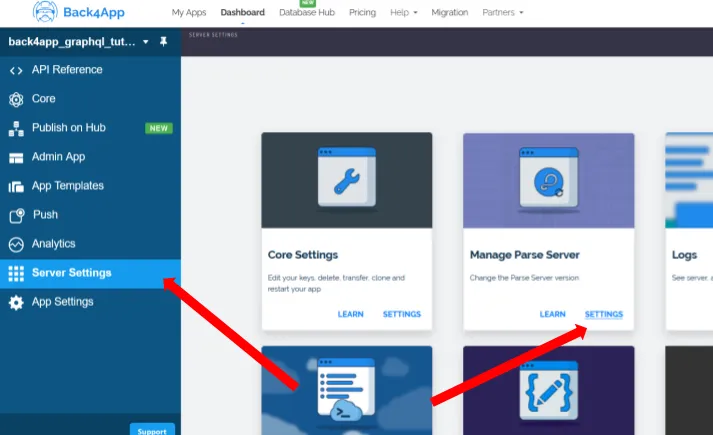This screenshot has width=713, height=435.
Task: Click the API Reference code brackets icon
Action: click(16, 70)
